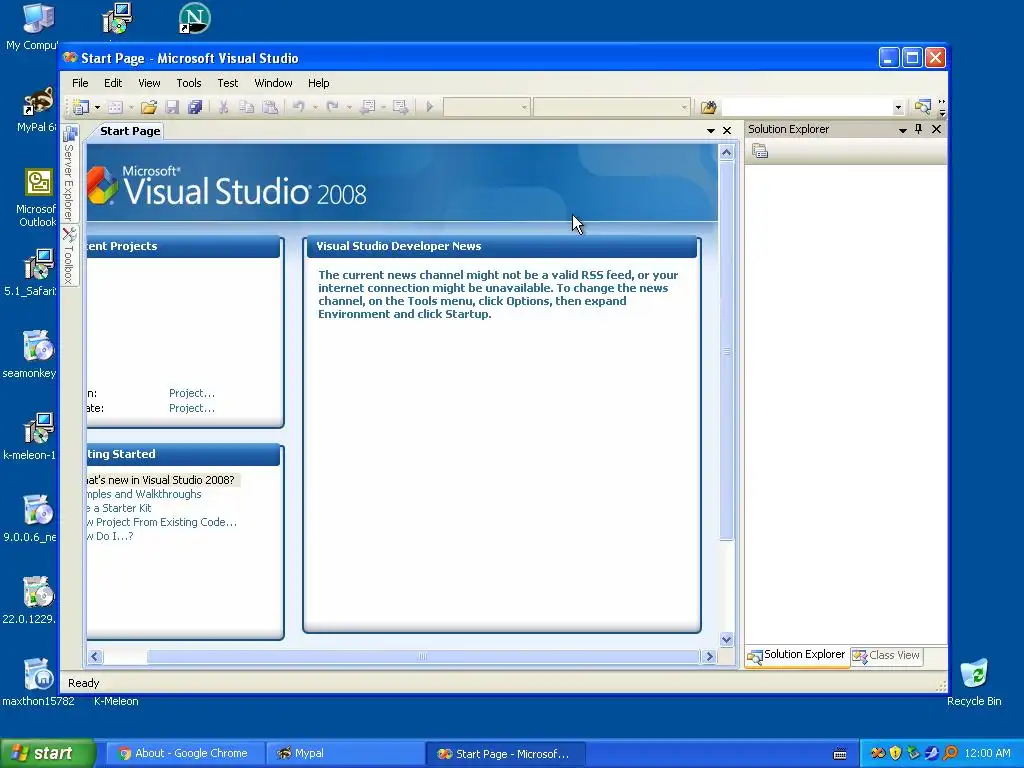The width and height of the screenshot is (1024, 768).
Task: Click the Windows start button
Action: click(47, 754)
